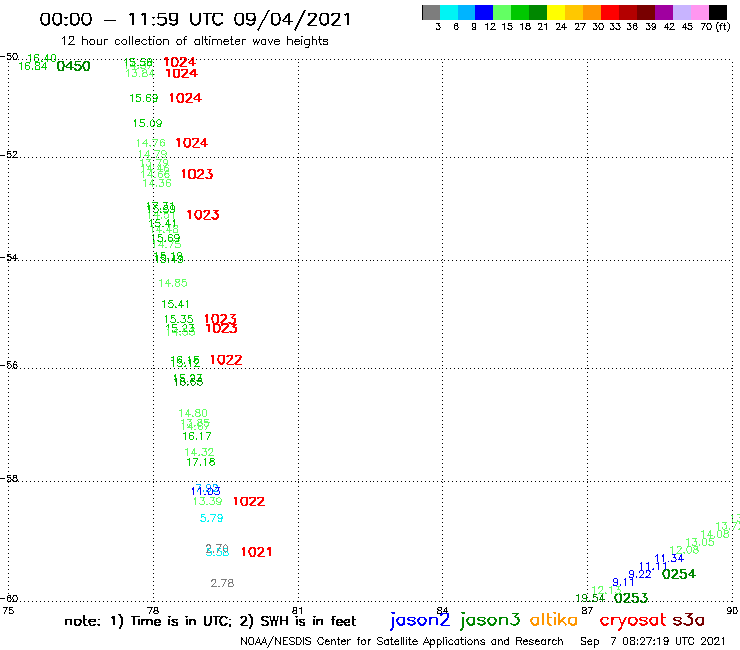Select the wave height value 19.54
Screen dimensions: 740x650
click(x=590, y=598)
